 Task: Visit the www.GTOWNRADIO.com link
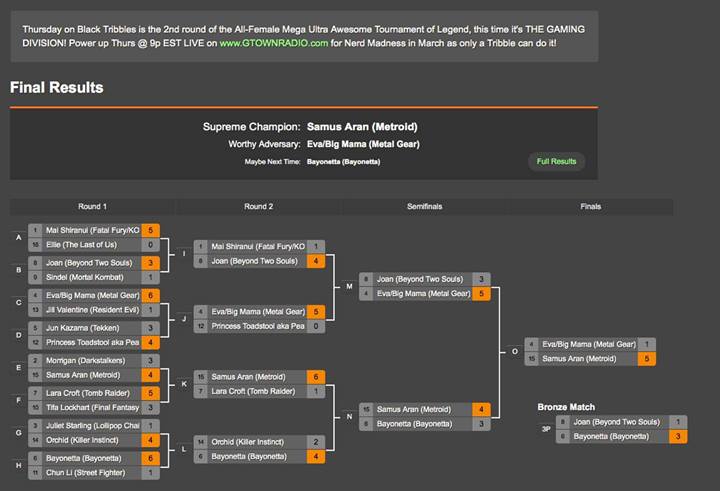[274, 43]
